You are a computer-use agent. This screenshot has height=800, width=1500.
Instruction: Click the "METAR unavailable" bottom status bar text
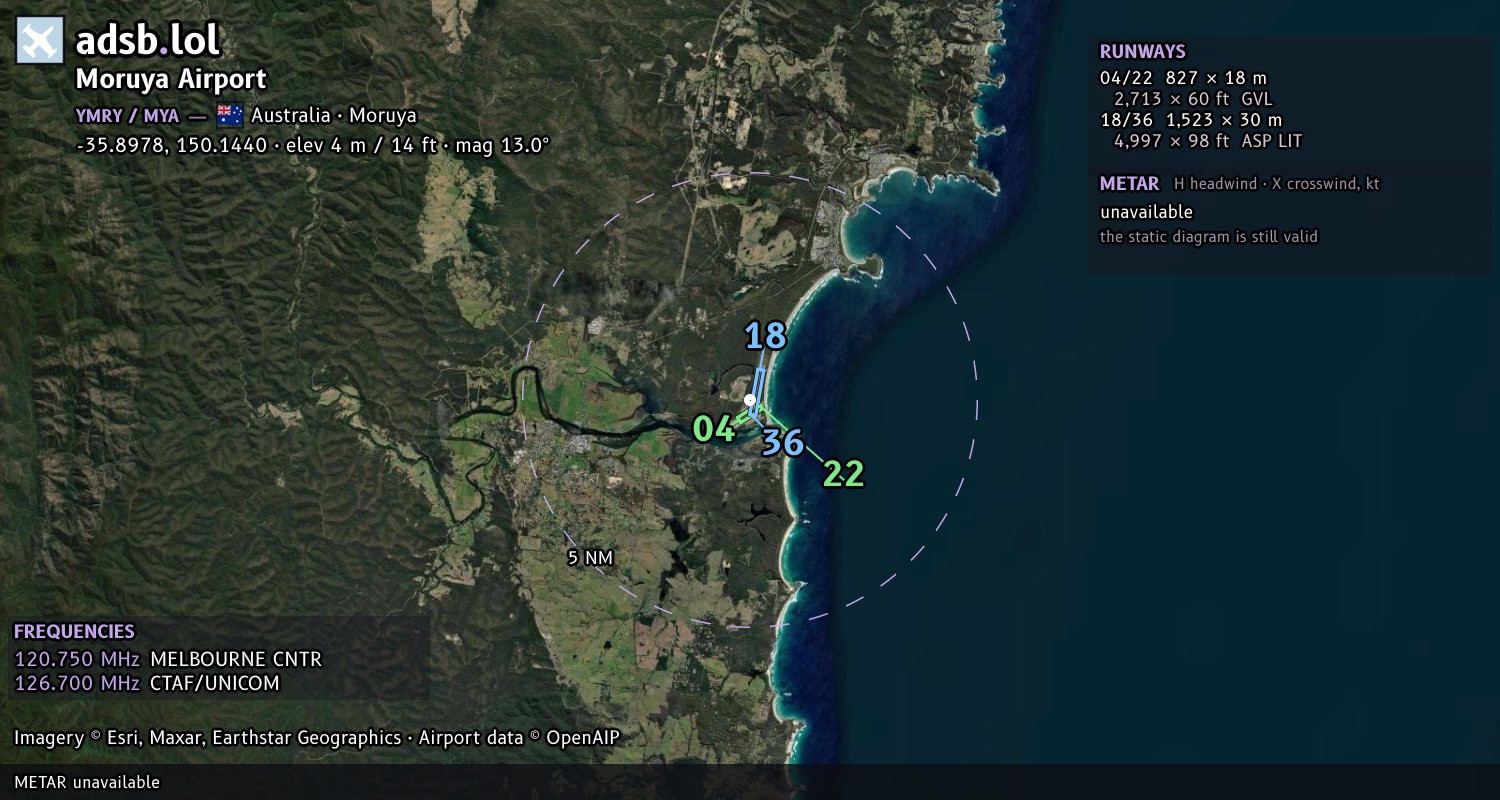(x=87, y=782)
